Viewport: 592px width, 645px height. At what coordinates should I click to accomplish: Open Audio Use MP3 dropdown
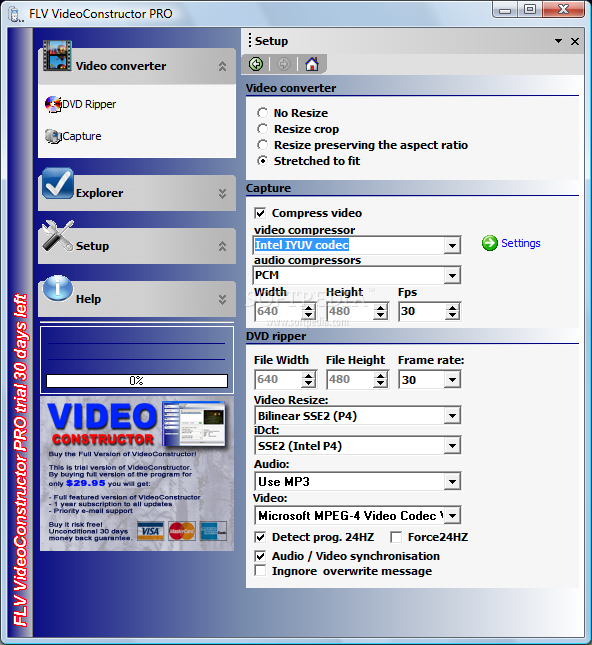click(x=452, y=481)
